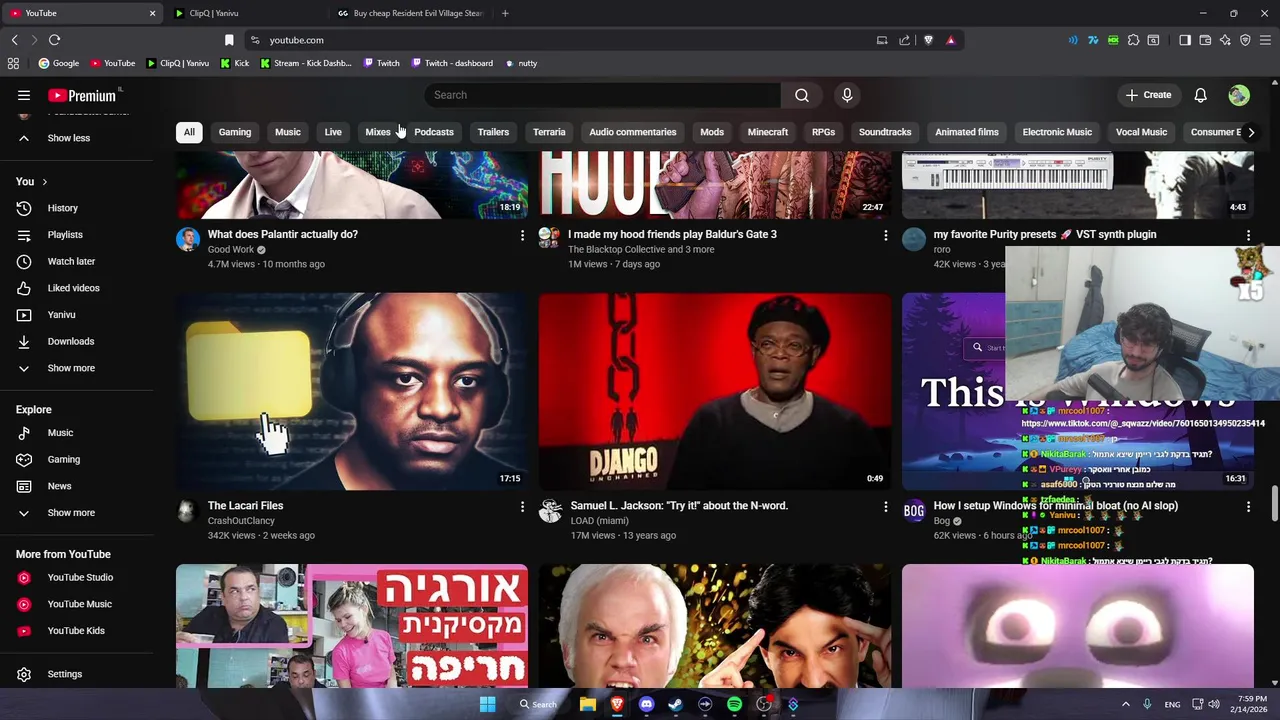Viewport: 1280px width, 720px height.
Task: Select the Music category chip
Action: pos(288,132)
